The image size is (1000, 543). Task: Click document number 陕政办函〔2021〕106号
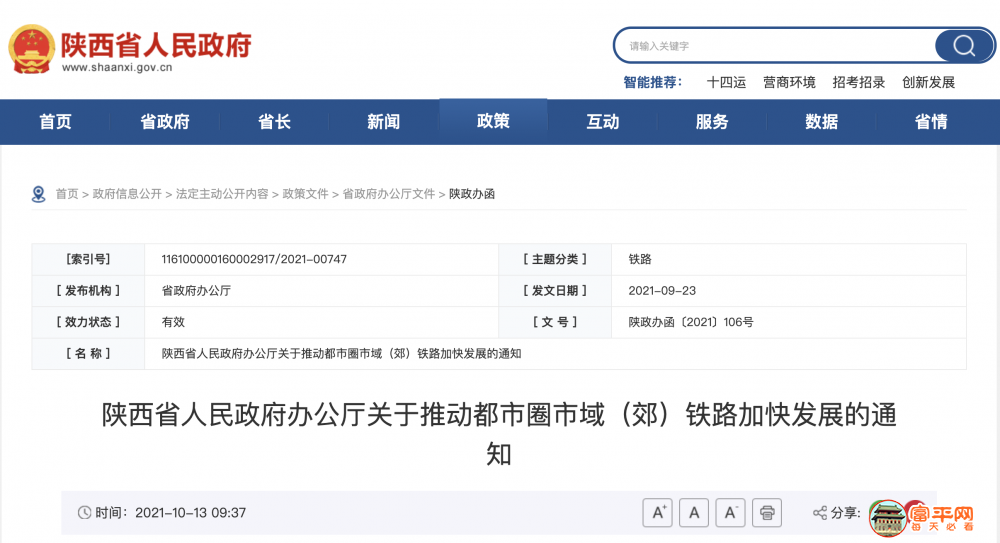(x=691, y=322)
